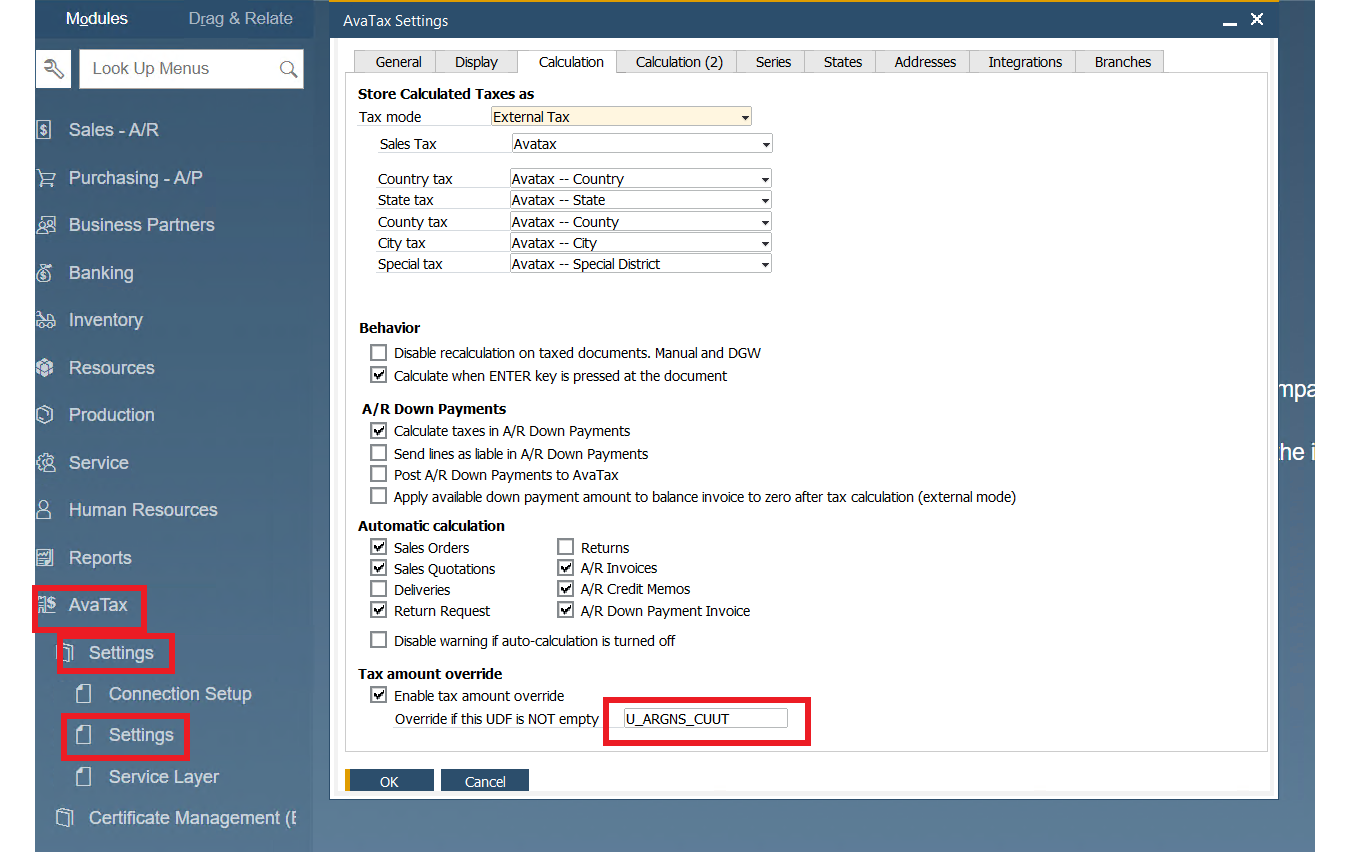Switch to the Branches tab
1350x852 pixels.
(x=1122, y=62)
